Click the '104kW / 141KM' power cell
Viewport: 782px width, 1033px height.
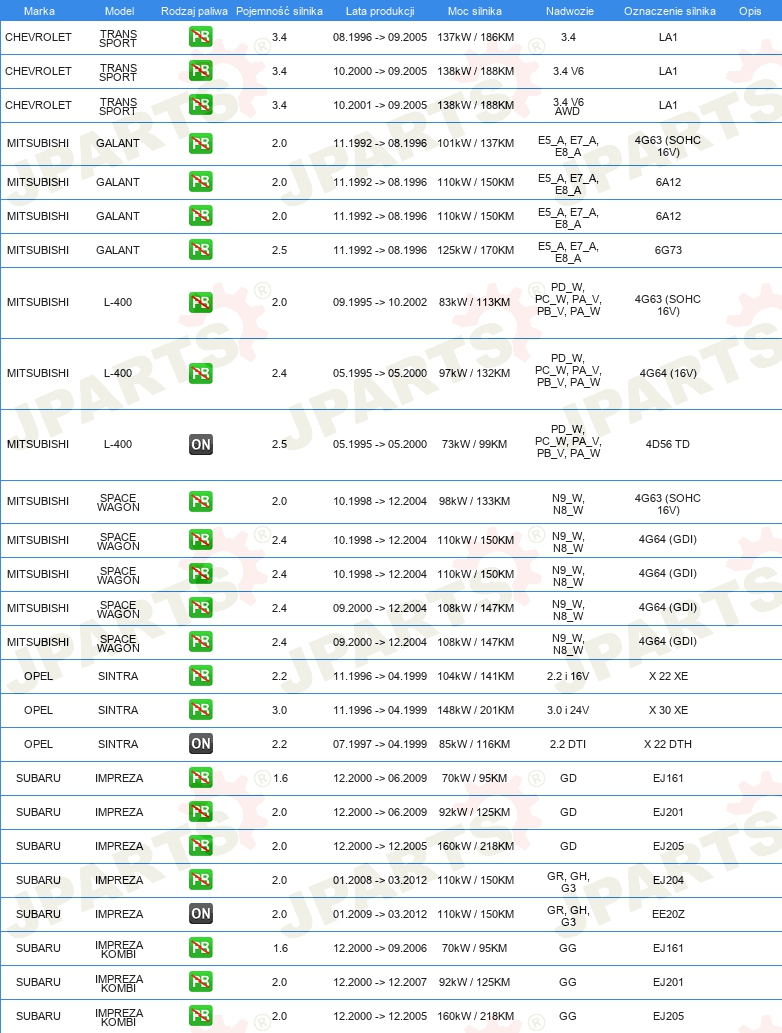click(476, 677)
